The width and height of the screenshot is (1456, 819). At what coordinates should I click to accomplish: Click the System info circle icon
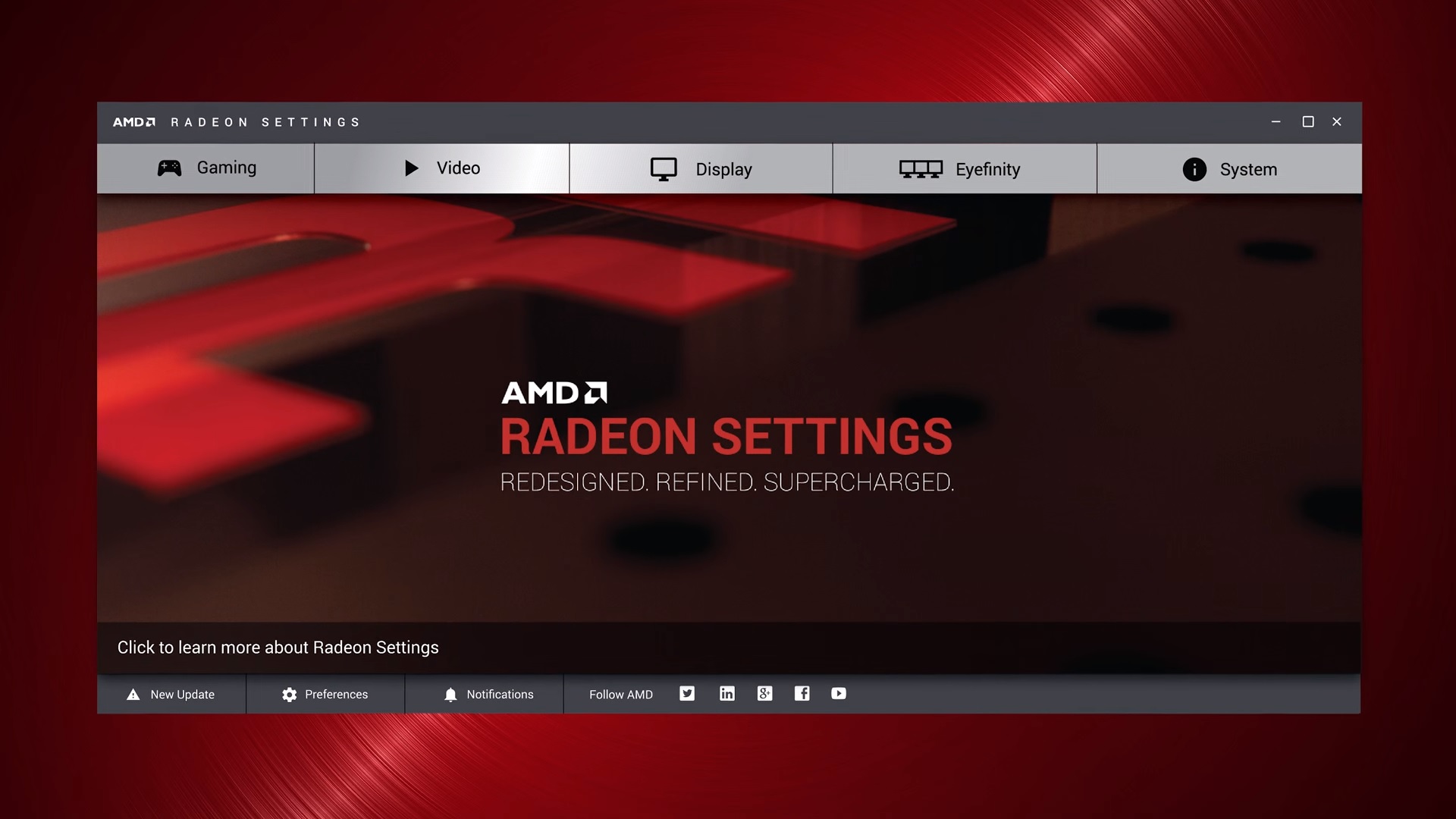point(1194,169)
